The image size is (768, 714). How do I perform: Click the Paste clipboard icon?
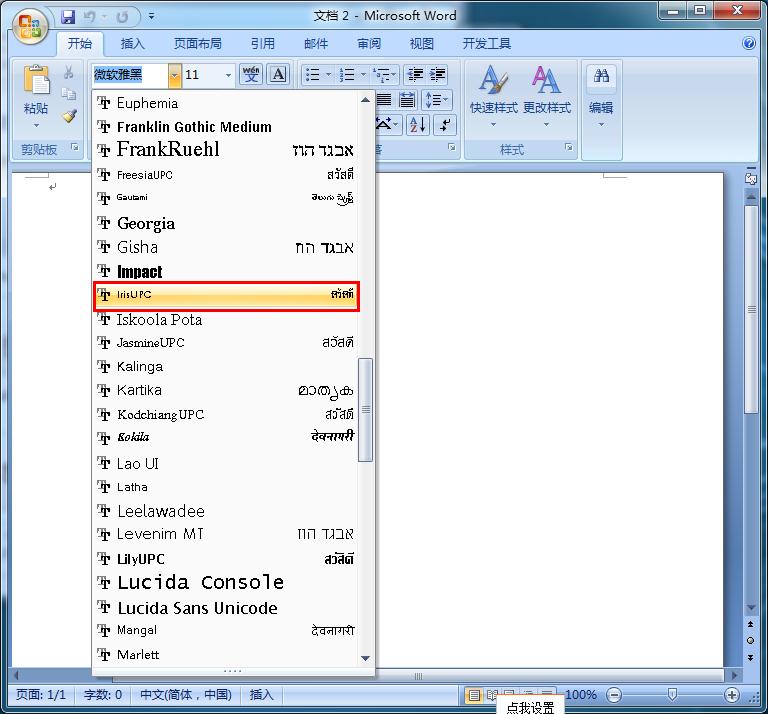click(36, 79)
